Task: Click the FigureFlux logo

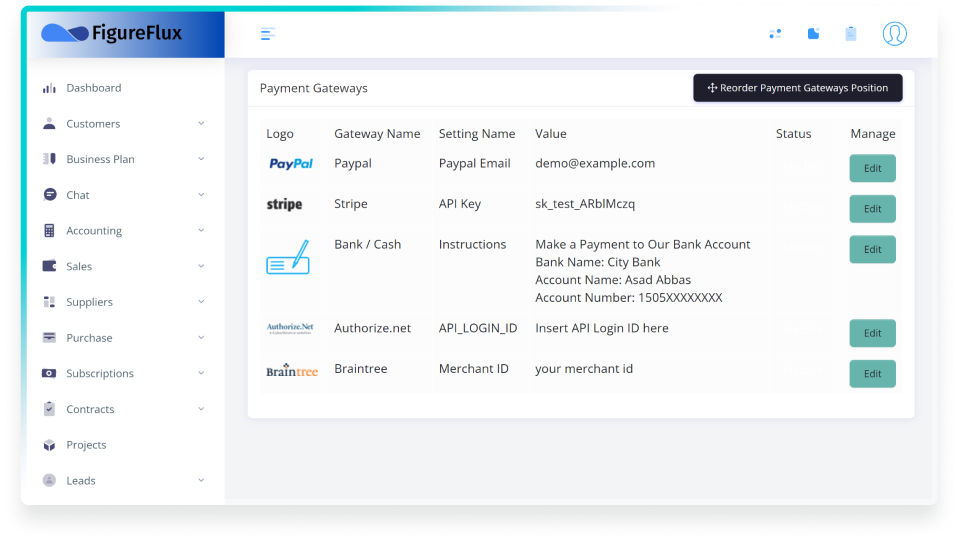Action: click(x=112, y=33)
